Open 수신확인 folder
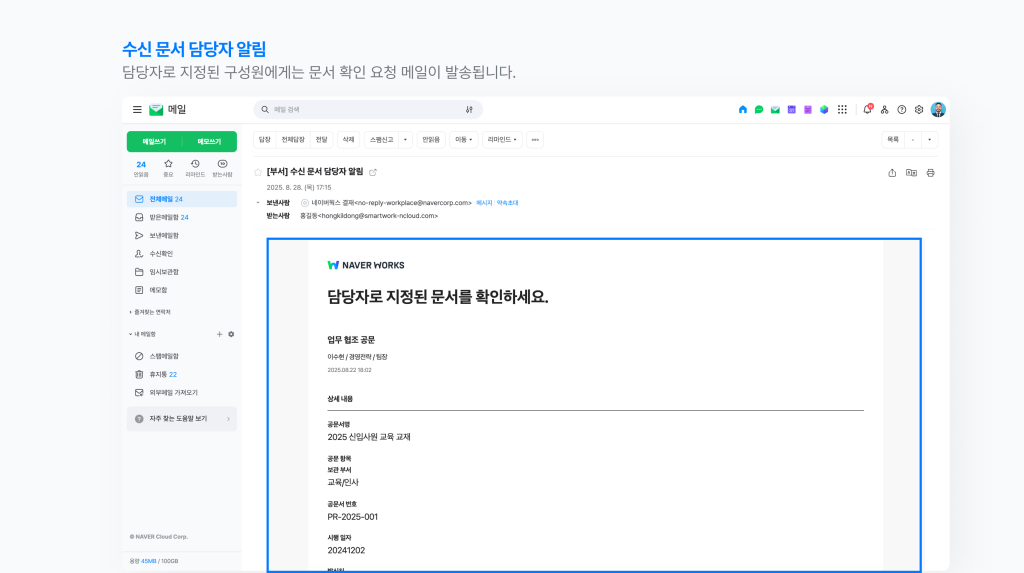The height and width of the screenshot is (573, 1024). 182,254
